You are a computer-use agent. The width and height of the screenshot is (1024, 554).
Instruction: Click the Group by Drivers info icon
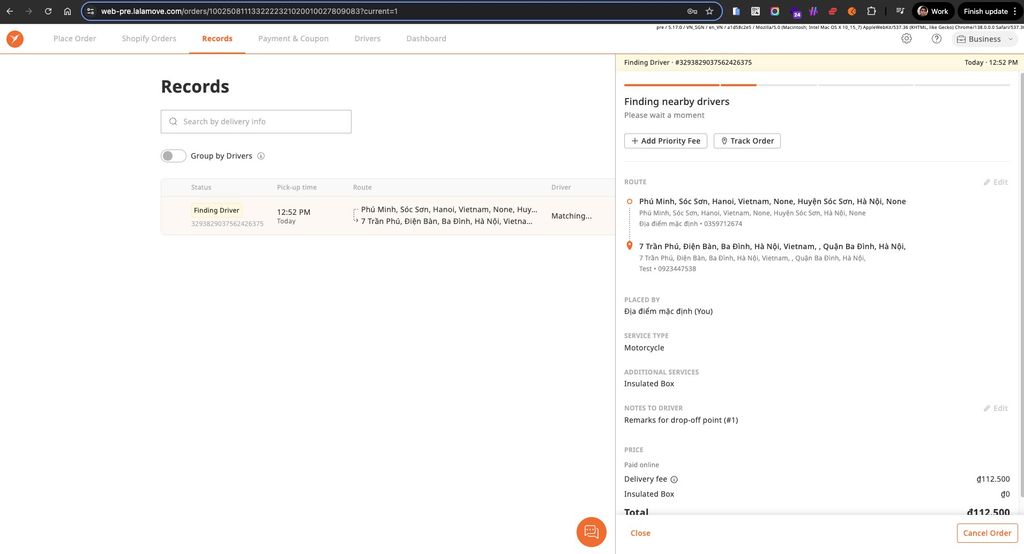pyautogui.click(x=261, y=156)
